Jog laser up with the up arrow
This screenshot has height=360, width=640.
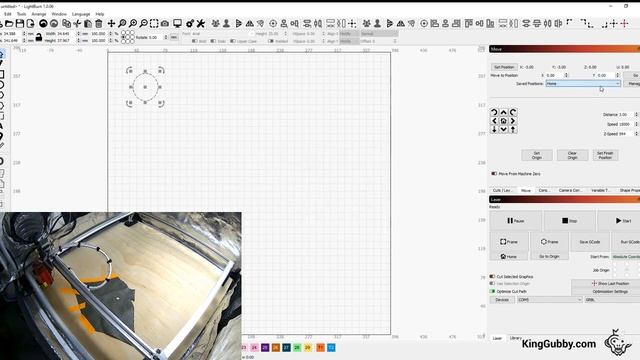click(504, 112)
